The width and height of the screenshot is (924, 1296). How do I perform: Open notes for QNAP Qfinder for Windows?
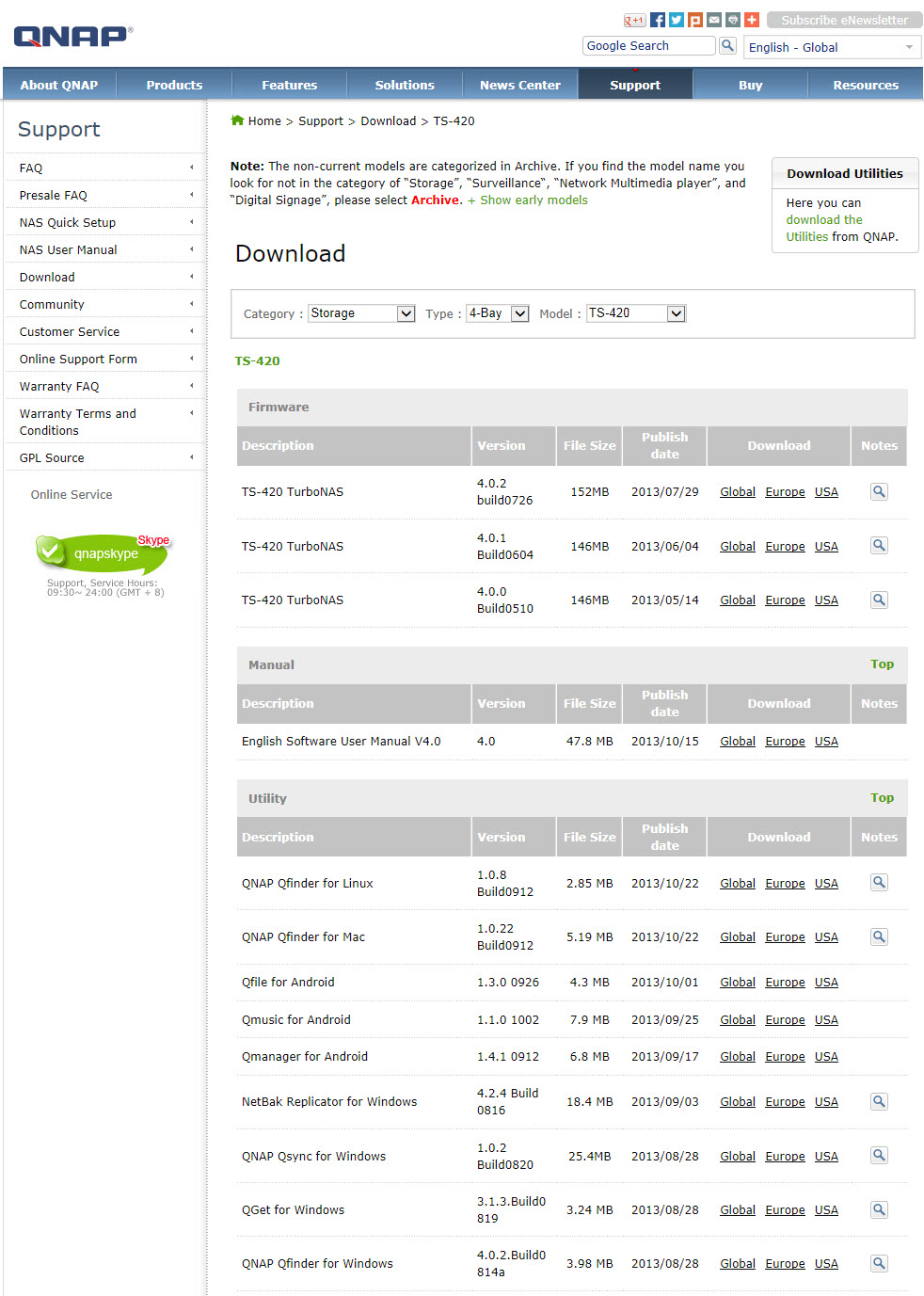coord(879,1263)
